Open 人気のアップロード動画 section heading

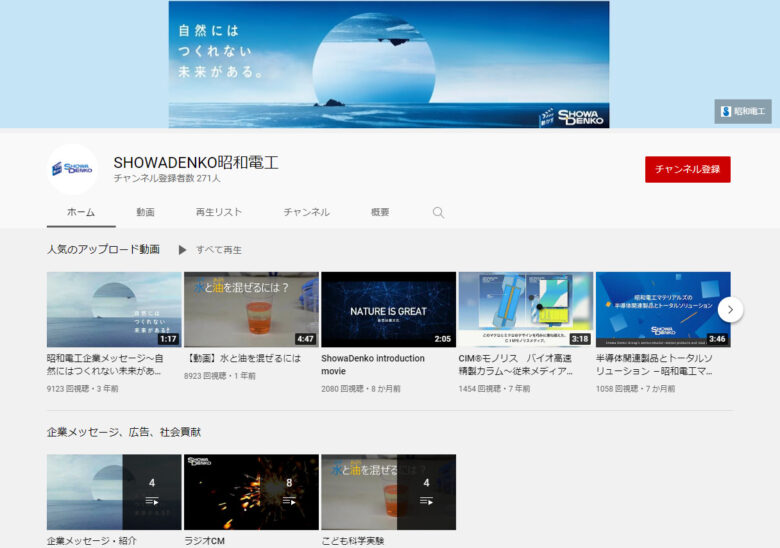point(103,249)
